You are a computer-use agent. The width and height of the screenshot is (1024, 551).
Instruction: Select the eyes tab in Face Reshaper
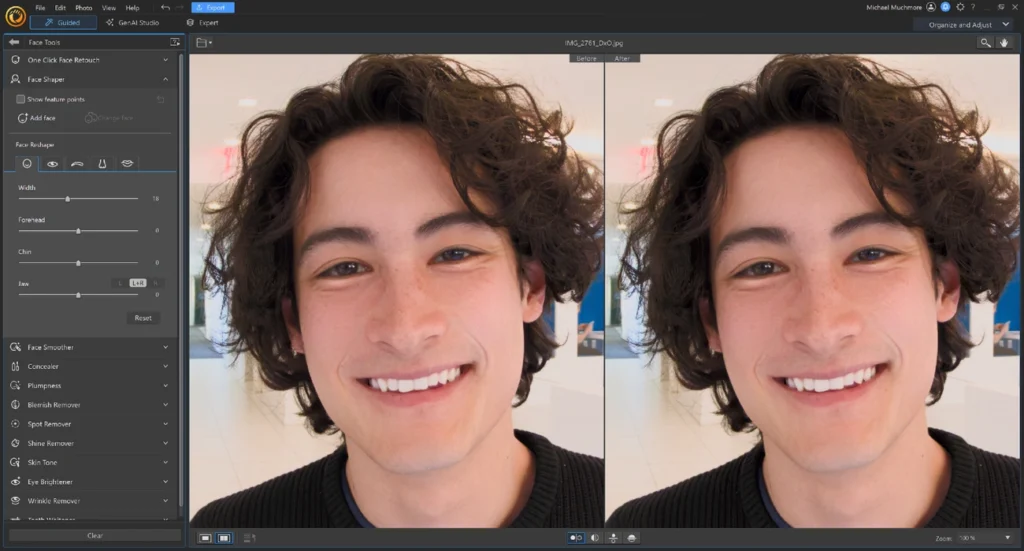52,163
